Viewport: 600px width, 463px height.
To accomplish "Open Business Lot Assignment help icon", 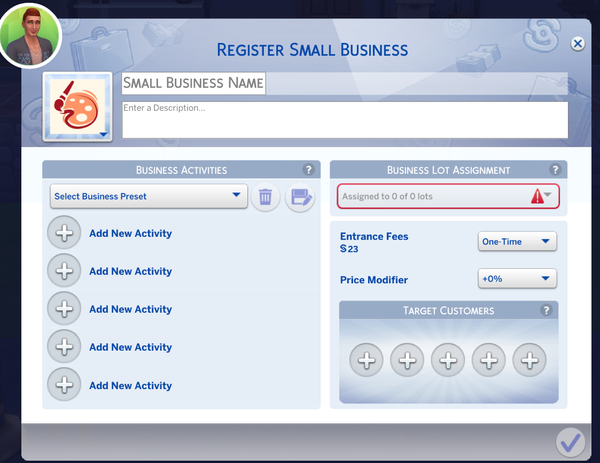I will point(555,171).
